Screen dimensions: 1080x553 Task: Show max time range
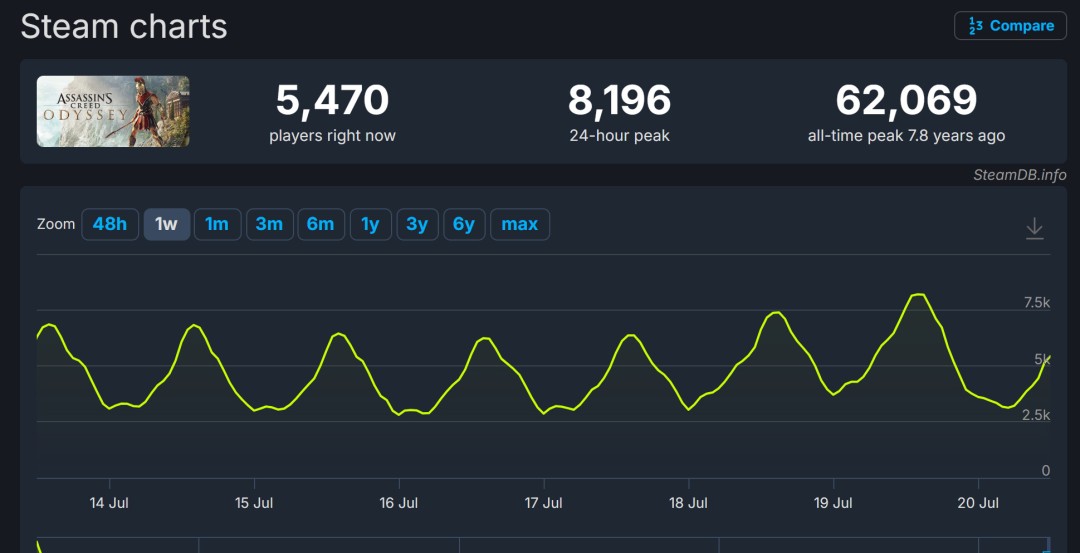tap(520, 225)
